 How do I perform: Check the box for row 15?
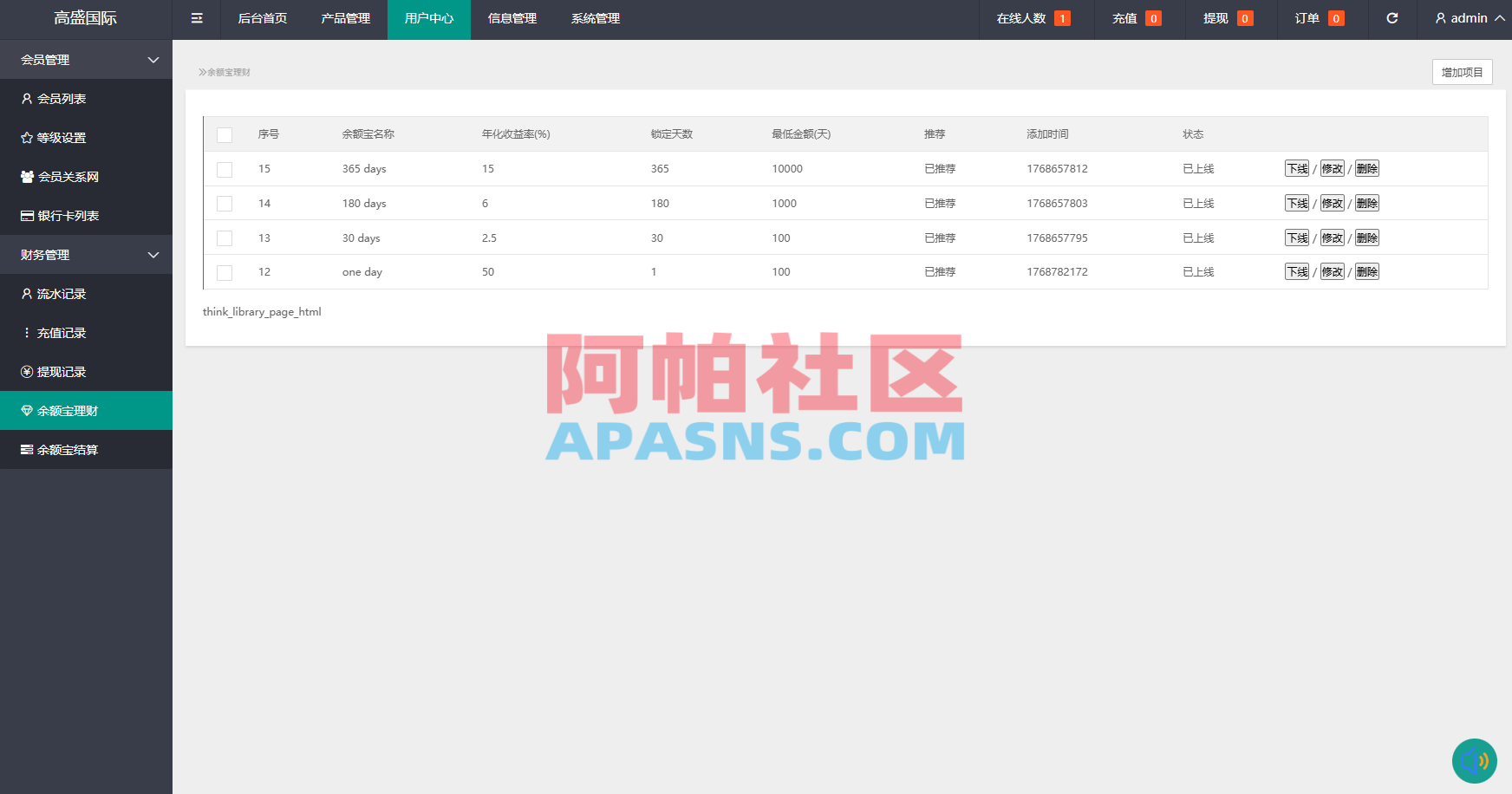(225, 169)
